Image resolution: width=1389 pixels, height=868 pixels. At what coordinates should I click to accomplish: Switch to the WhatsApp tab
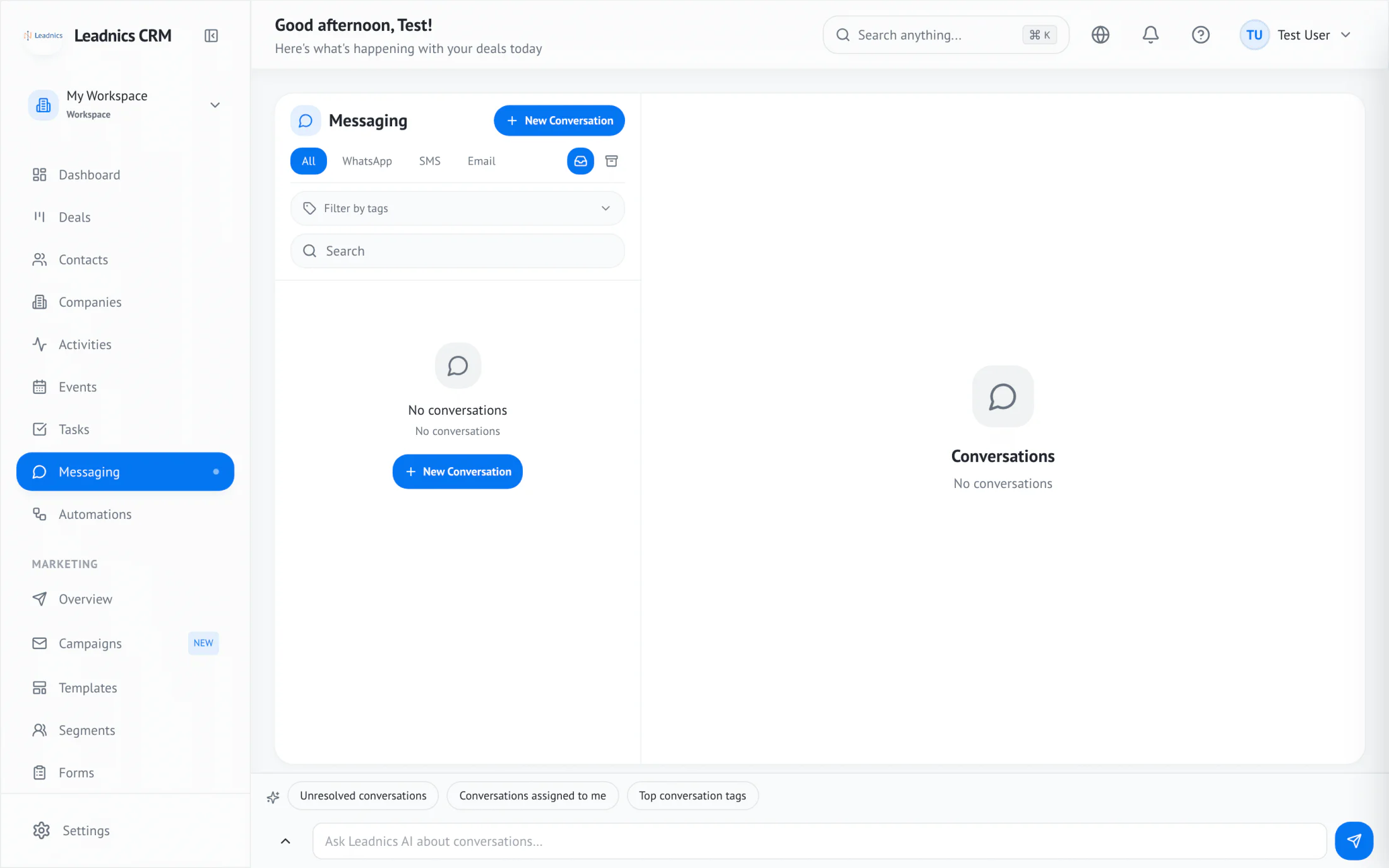pos(367,161)
